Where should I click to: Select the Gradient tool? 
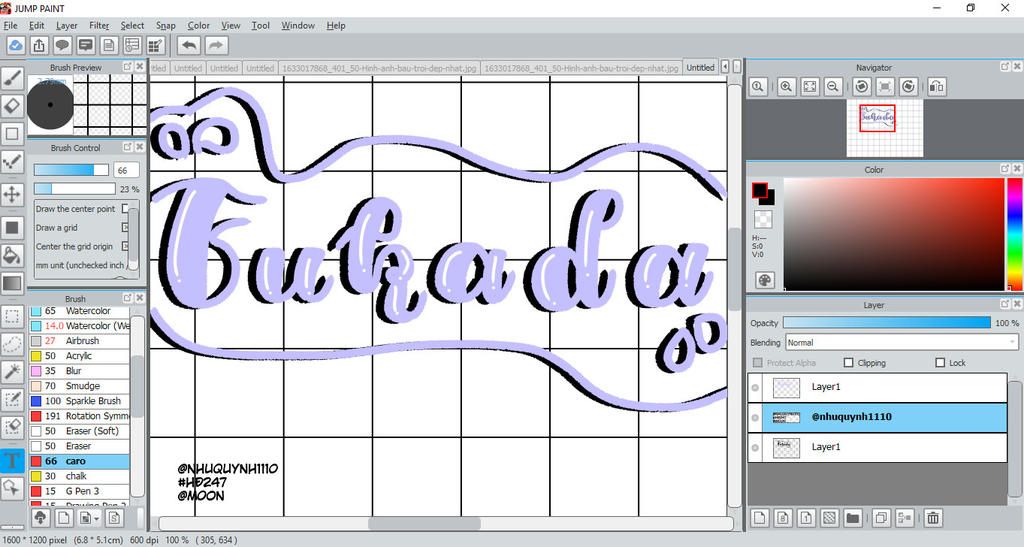(x=12, y=283)
